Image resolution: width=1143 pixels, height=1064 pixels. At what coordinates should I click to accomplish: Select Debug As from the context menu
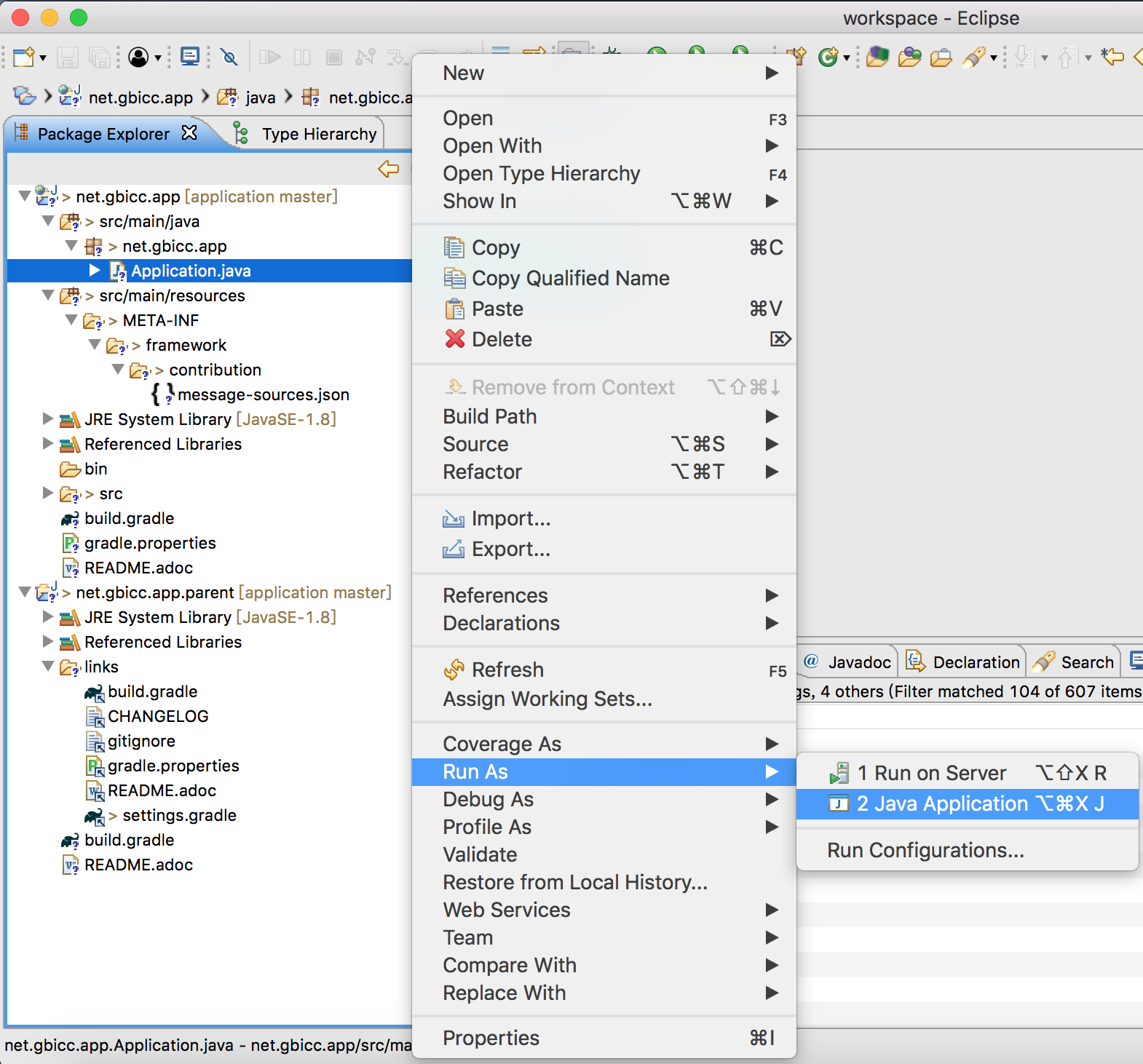tap(488, 799)
